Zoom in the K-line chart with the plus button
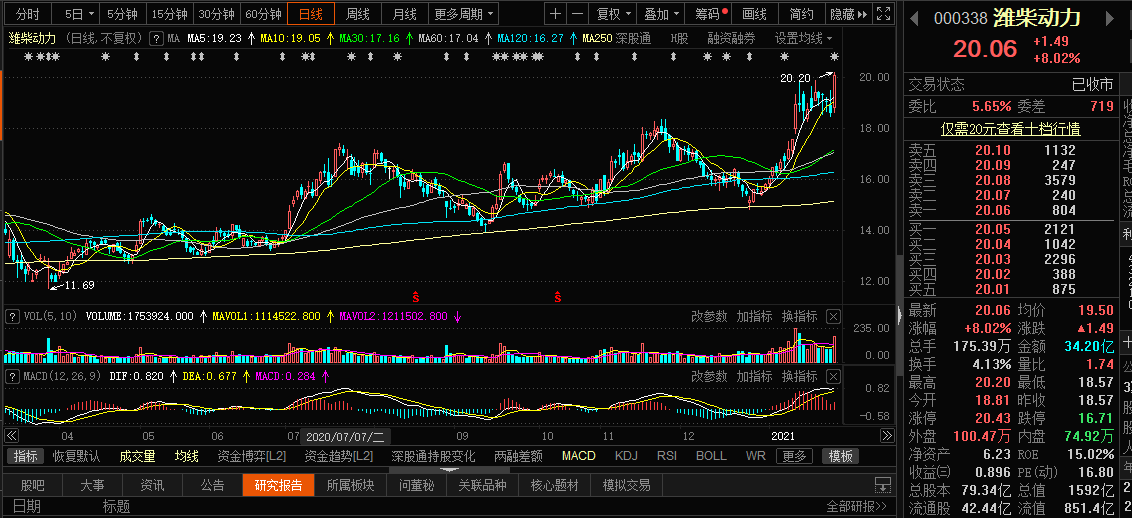The height and width of the screenshot is (518, 1132). (x=554, y=14)
